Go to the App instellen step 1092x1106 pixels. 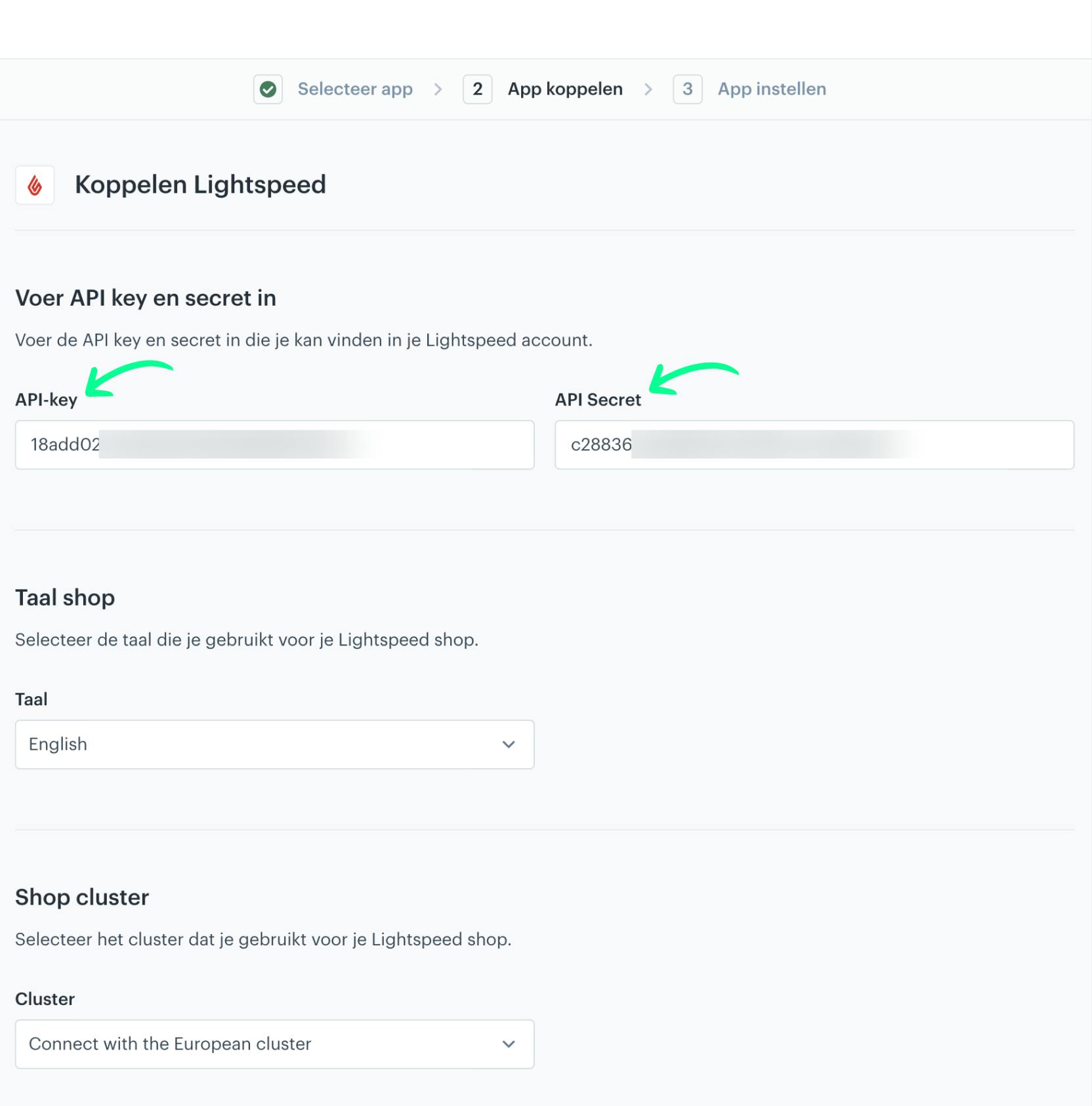pyautogui.click(x=772, y=89)
